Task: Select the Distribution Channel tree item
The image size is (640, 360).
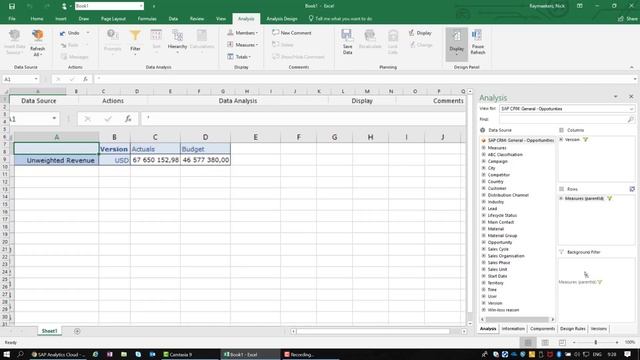Action: pyautogui.click(x=508, y=195)
